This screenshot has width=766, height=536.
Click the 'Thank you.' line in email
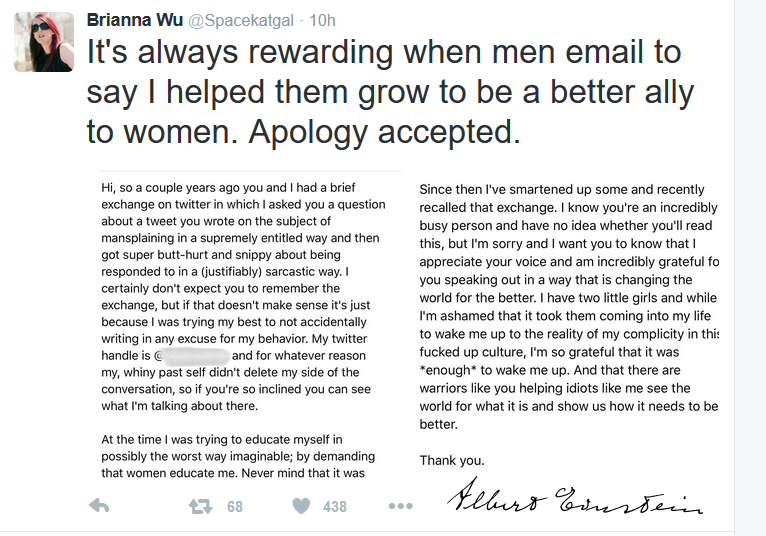click(452, 460)
